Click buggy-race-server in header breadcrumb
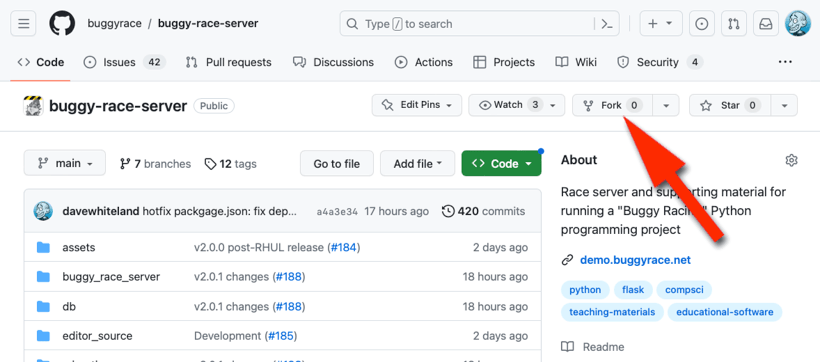Screen dimensions: 820x362 click(208, 24)
